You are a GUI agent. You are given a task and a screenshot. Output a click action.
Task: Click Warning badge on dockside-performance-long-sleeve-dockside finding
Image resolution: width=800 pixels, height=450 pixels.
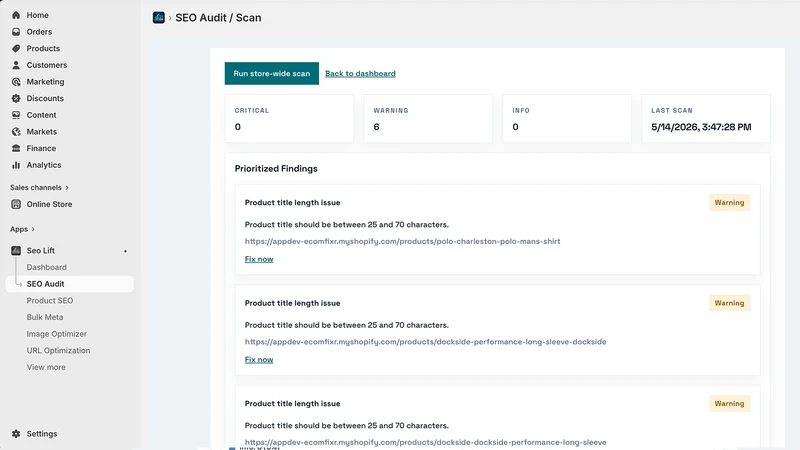coord(729,303)
